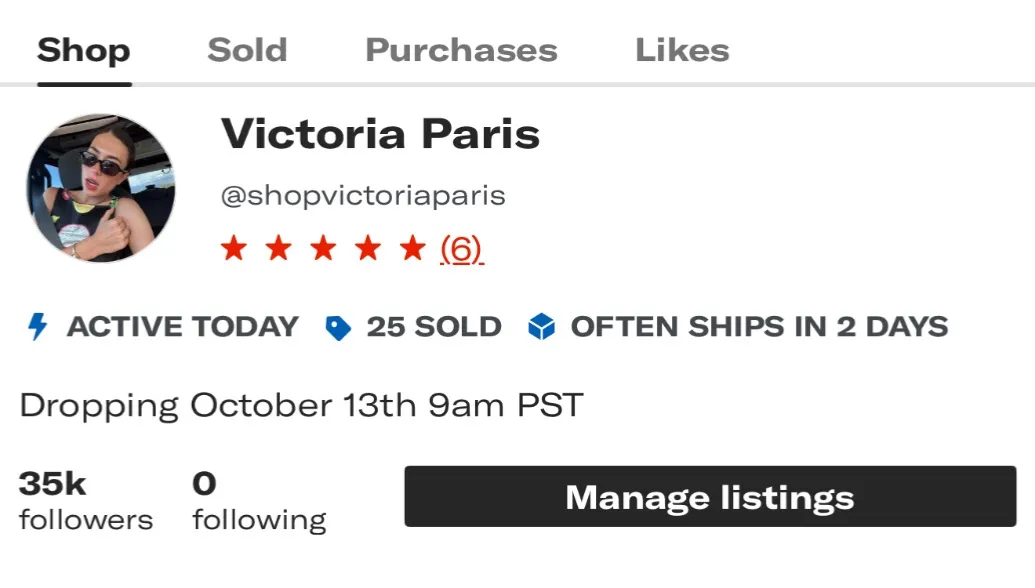Viewport: 1035px width, 588px height.
Task: Click the first red rating star
Action: click(x=233, y=248)
